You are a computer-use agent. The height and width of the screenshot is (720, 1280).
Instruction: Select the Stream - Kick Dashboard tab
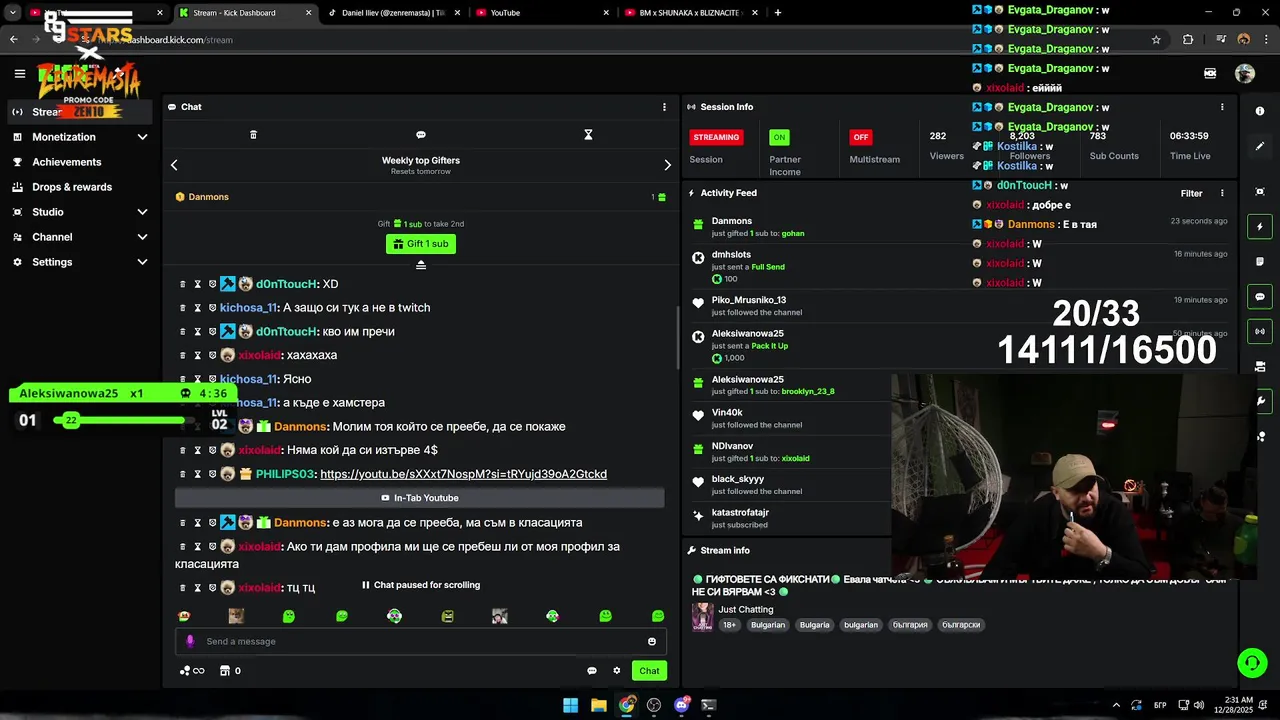245,13
